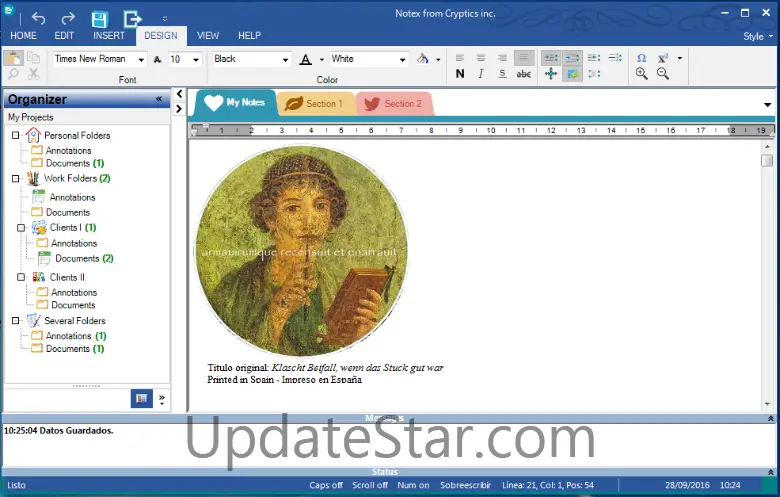780x497 pixels.
Task: Align text to the right
Action: (x=502, y=58)
